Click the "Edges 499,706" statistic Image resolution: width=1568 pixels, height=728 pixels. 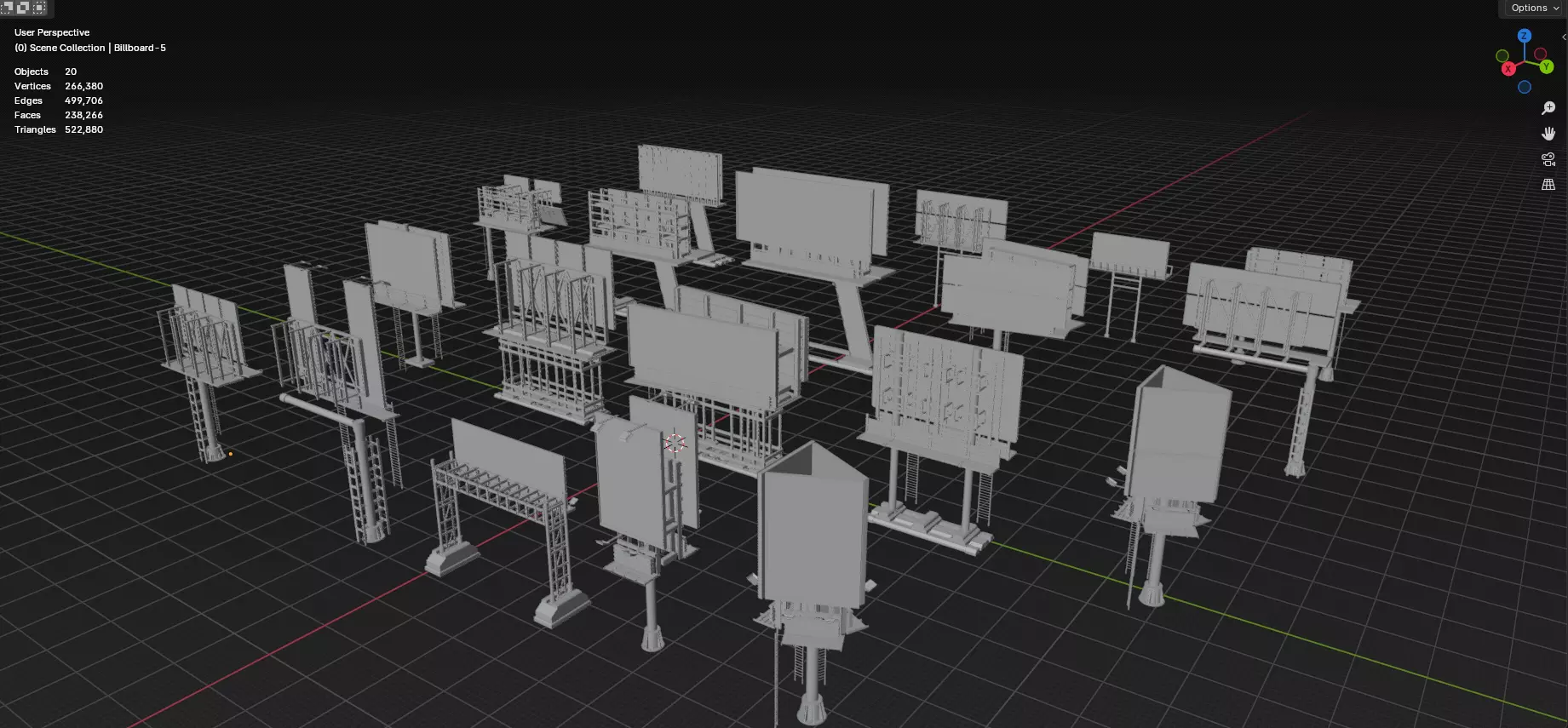coord(59,100)
